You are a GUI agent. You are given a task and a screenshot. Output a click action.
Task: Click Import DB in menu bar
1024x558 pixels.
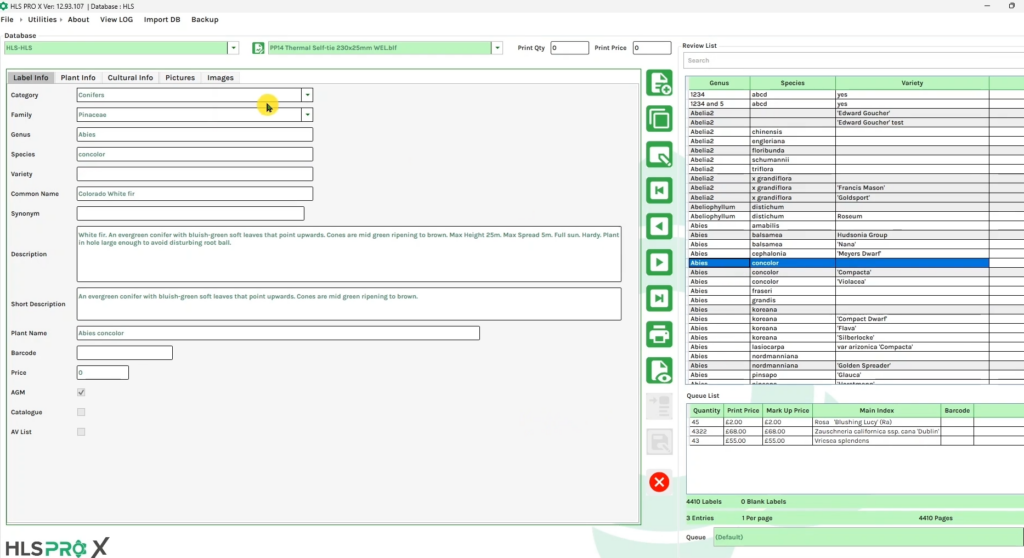[x=162, y=20]
